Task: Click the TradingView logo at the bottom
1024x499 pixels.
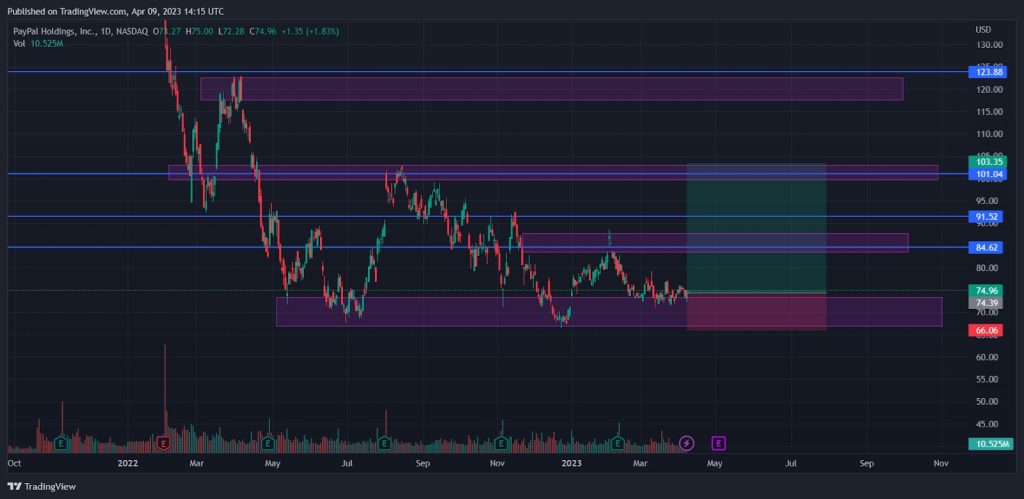Action: tap(41, 486)
